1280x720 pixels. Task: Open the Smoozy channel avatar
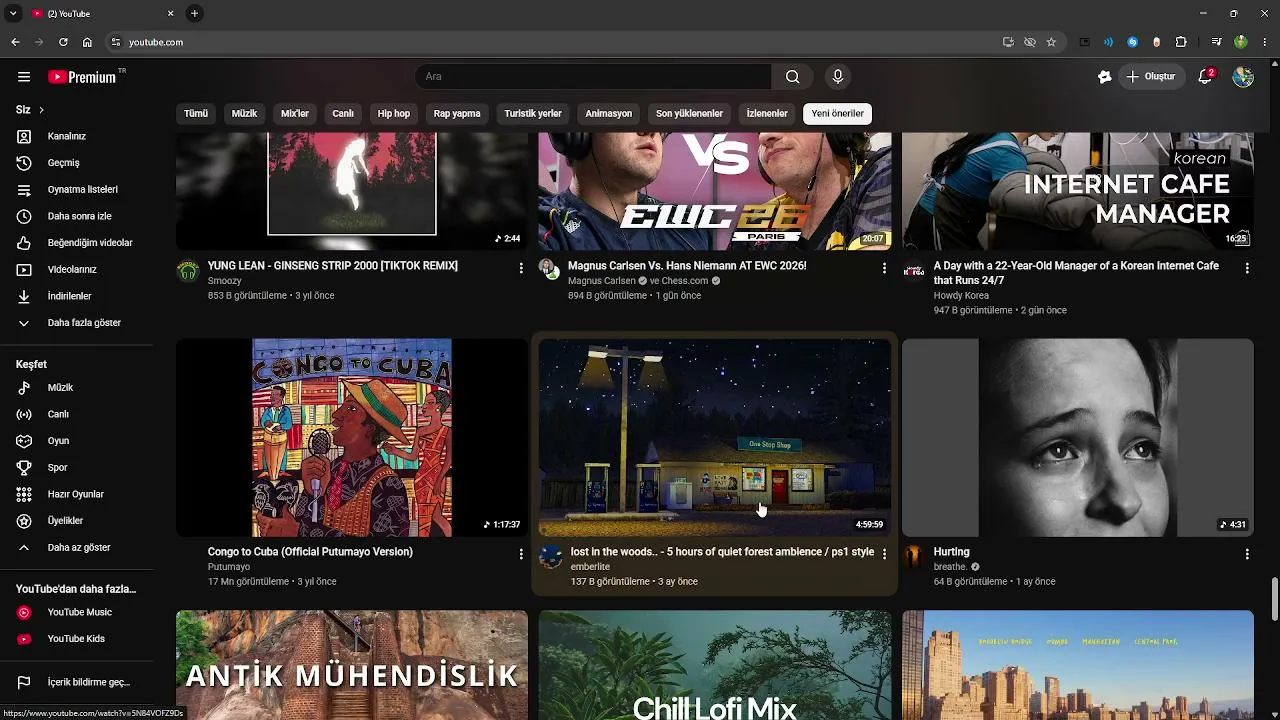(188, 271)
